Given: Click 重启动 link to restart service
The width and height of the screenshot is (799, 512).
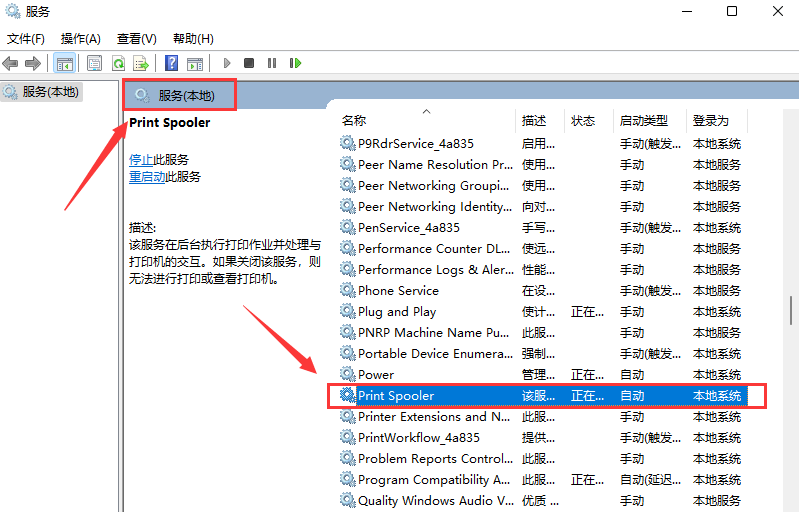Looking at the screenshot, I should coord(147,177).
